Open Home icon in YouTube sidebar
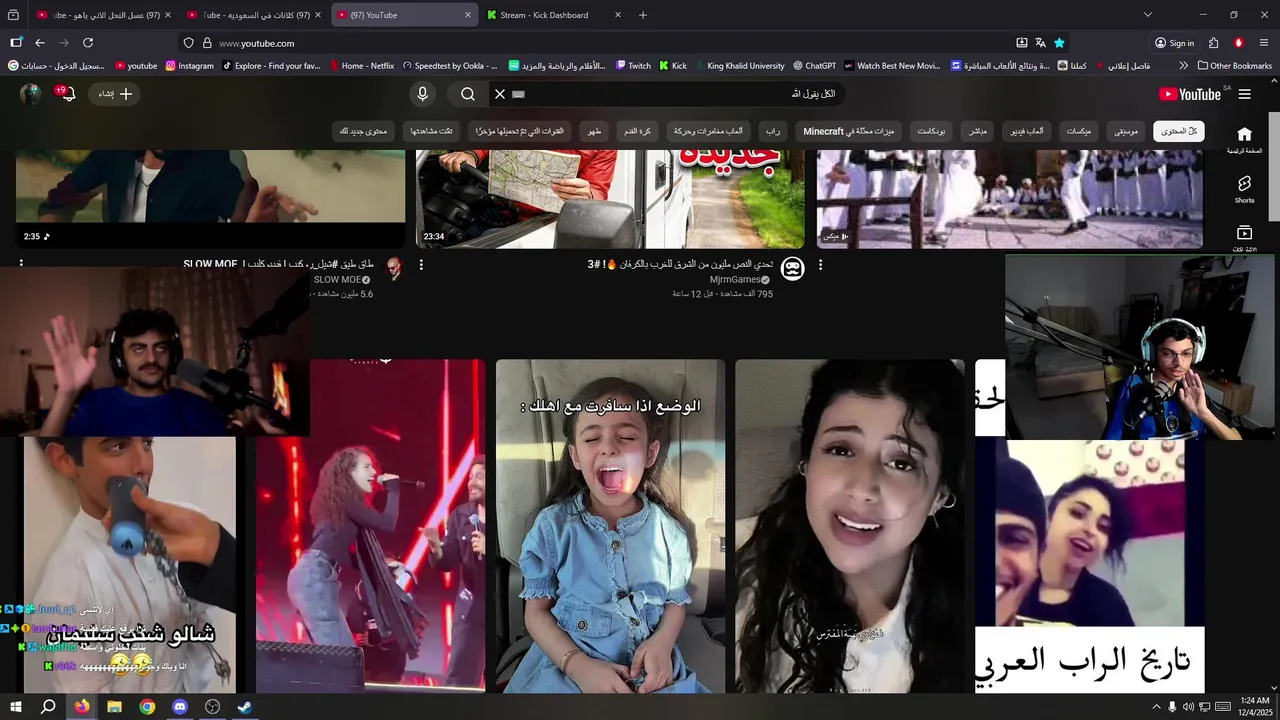 [1244, 139]
